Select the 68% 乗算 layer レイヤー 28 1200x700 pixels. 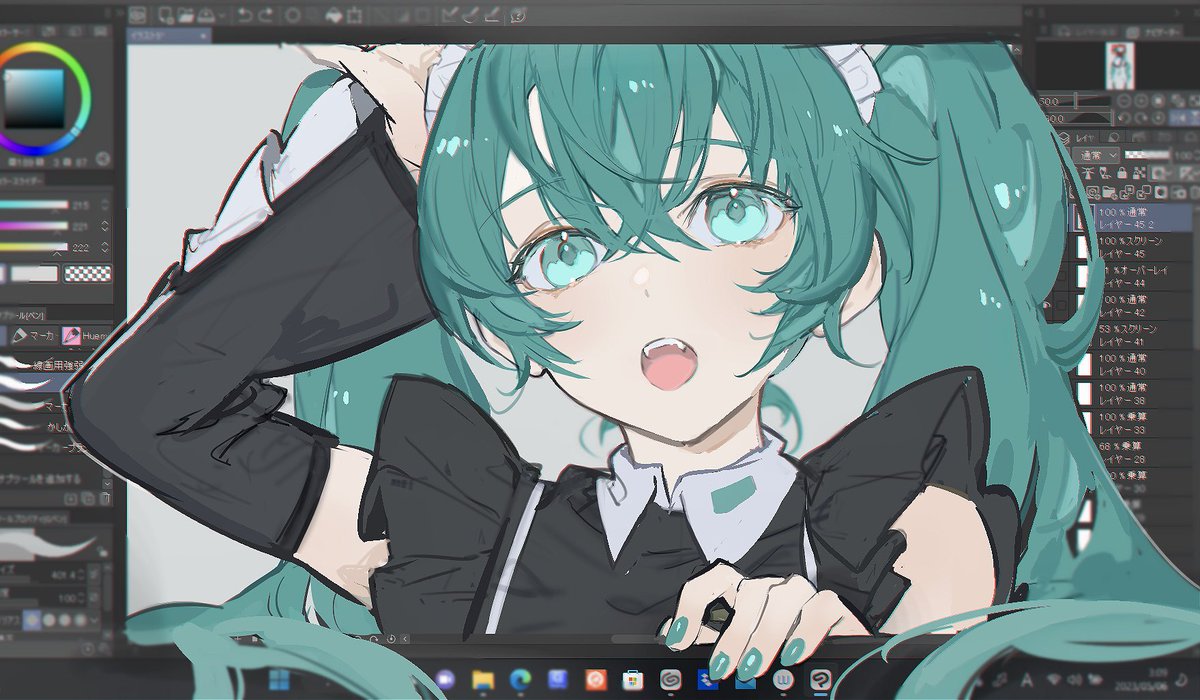pyautogui.click(x=1130, y=451)
